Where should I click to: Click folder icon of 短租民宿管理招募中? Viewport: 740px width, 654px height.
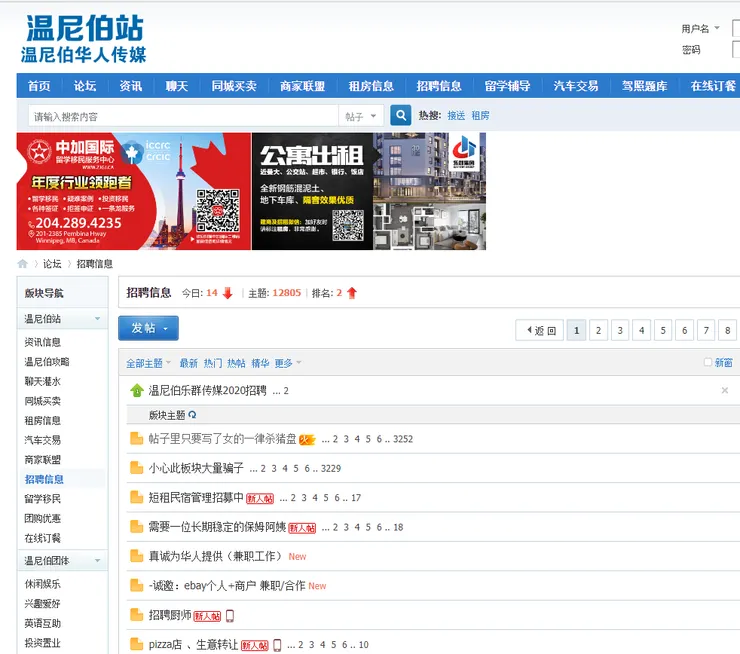(x=136, y=497)
